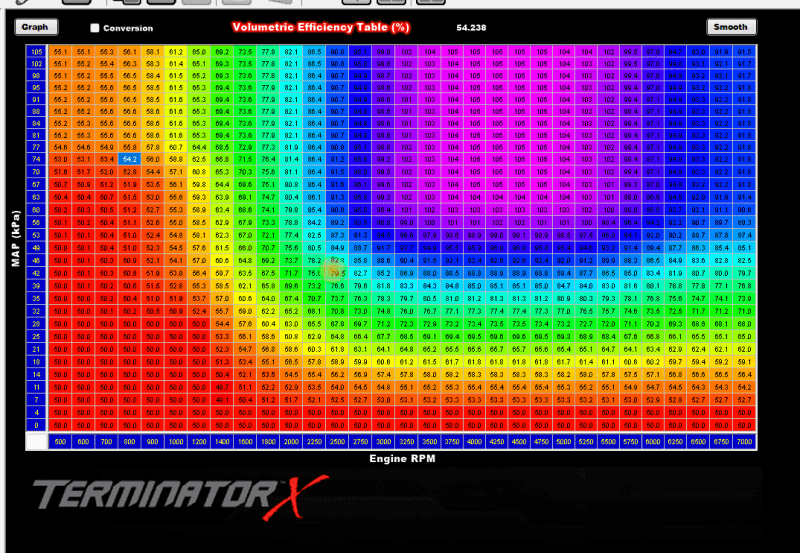Select the 74 kPa MAP row header
This screenshot has height=553, width=800.
(x=37, y=159)
